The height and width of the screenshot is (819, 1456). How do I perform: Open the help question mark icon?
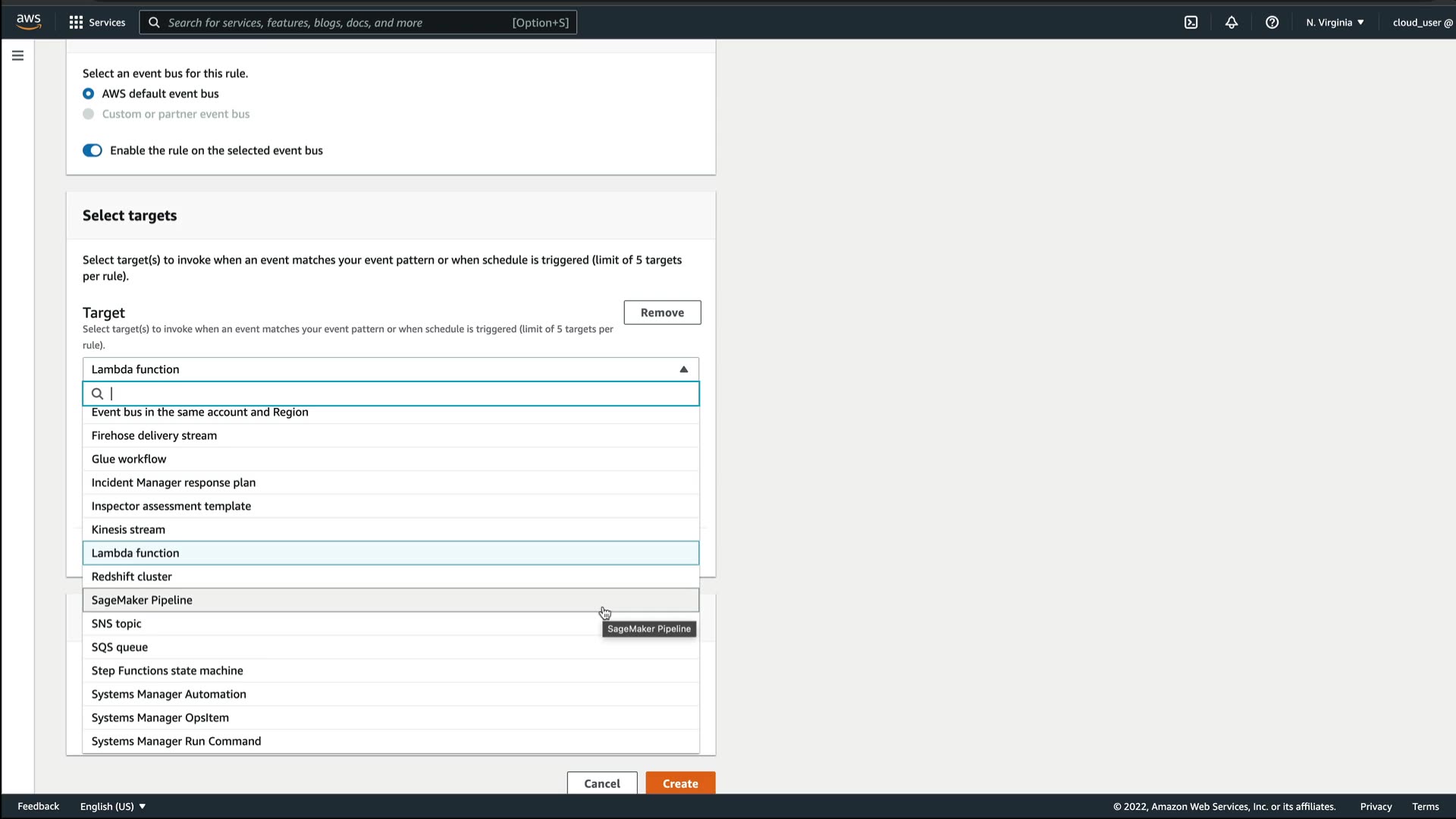(1272, 23)
